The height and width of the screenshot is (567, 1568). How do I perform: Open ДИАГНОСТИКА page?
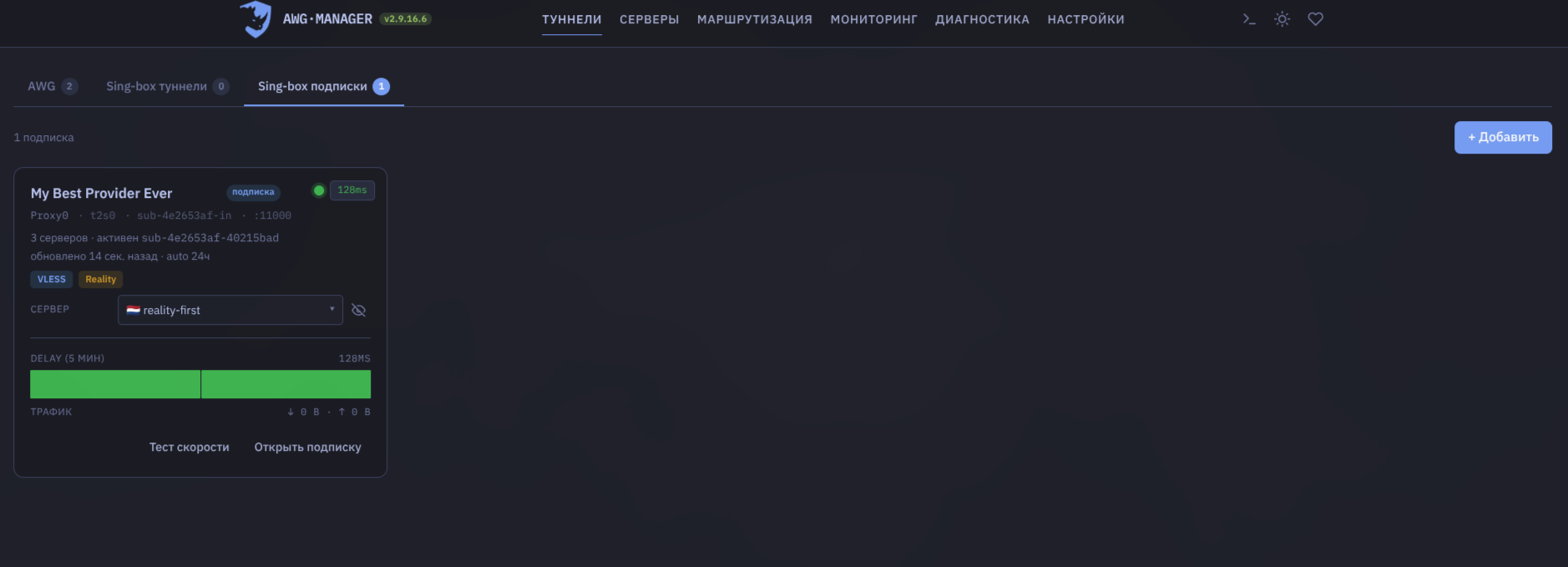[x=983, y=19]
